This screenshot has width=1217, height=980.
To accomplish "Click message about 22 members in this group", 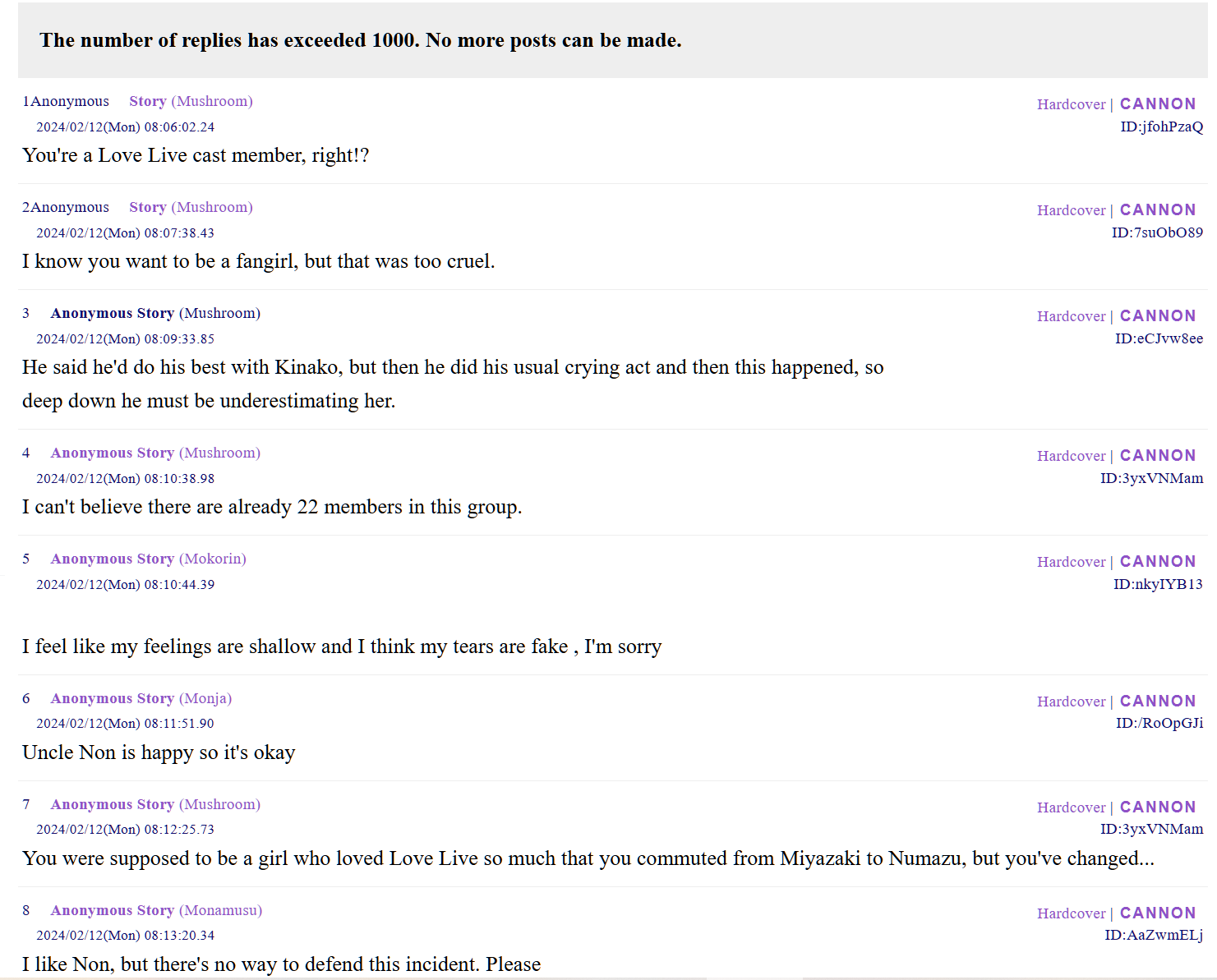I will (x=272, y=507).
